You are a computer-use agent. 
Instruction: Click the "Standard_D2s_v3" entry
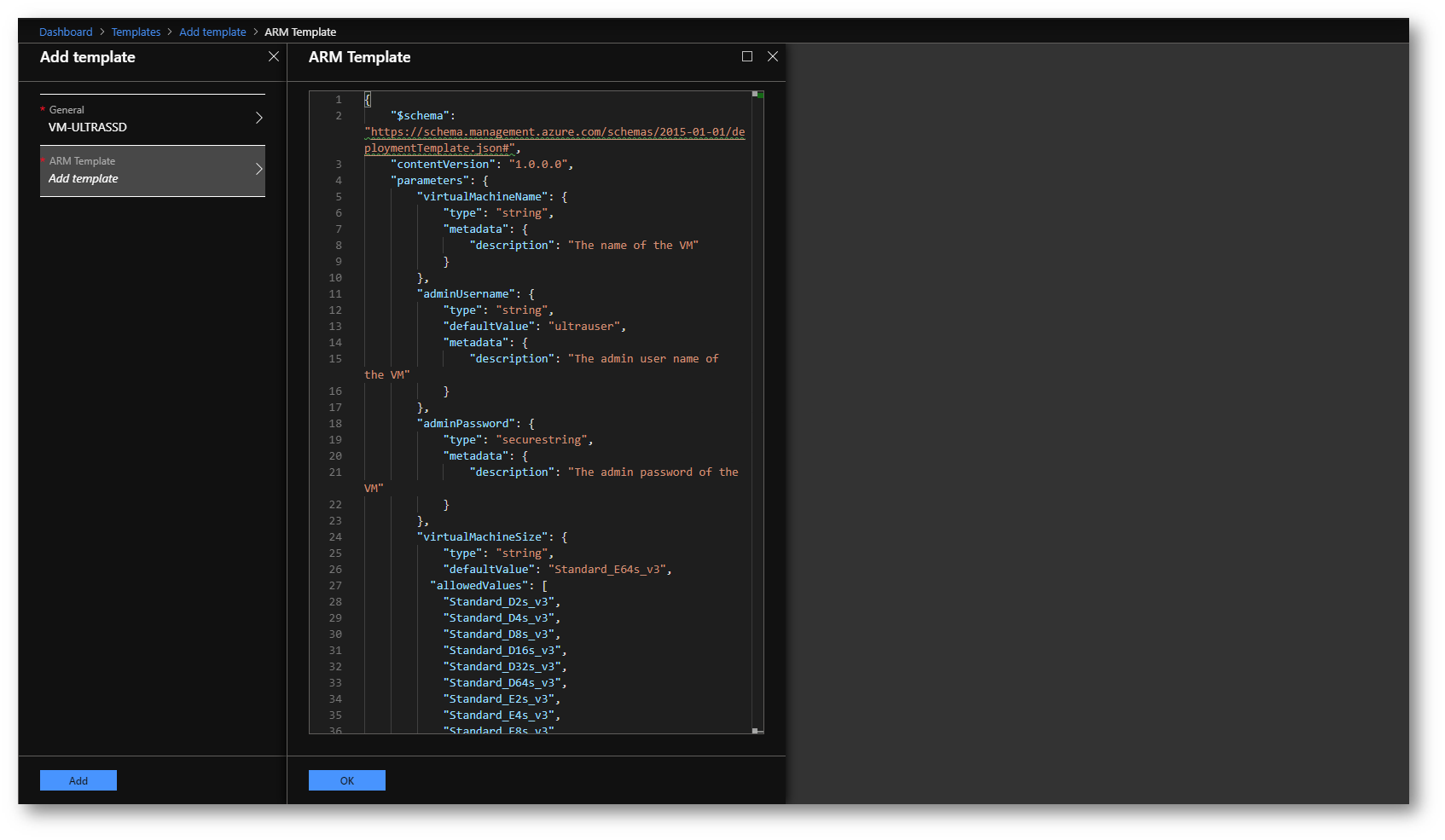pyautogui.click(x=498, y=602)
